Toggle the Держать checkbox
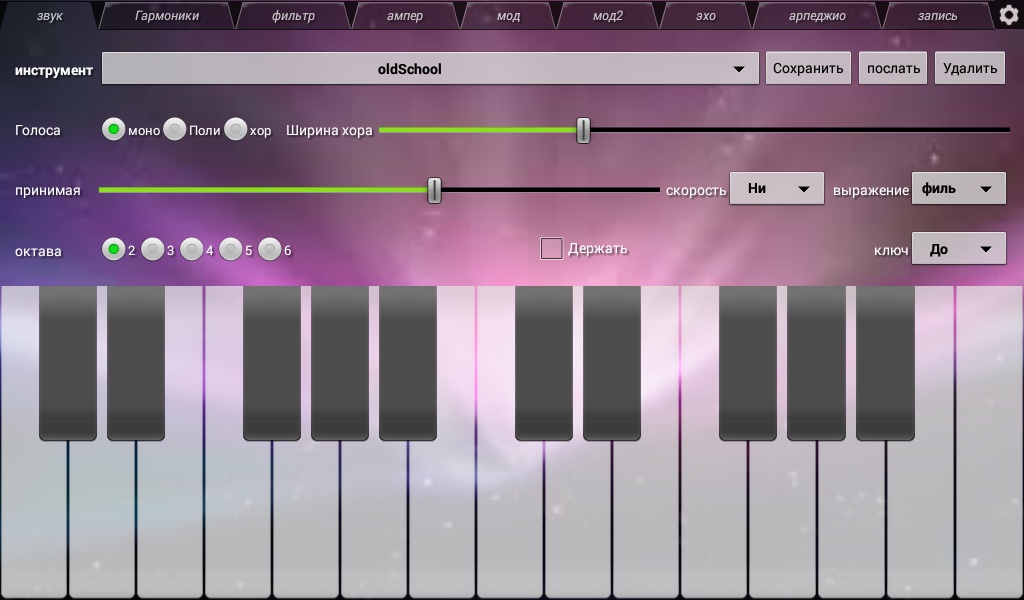 tap(551, 248)
